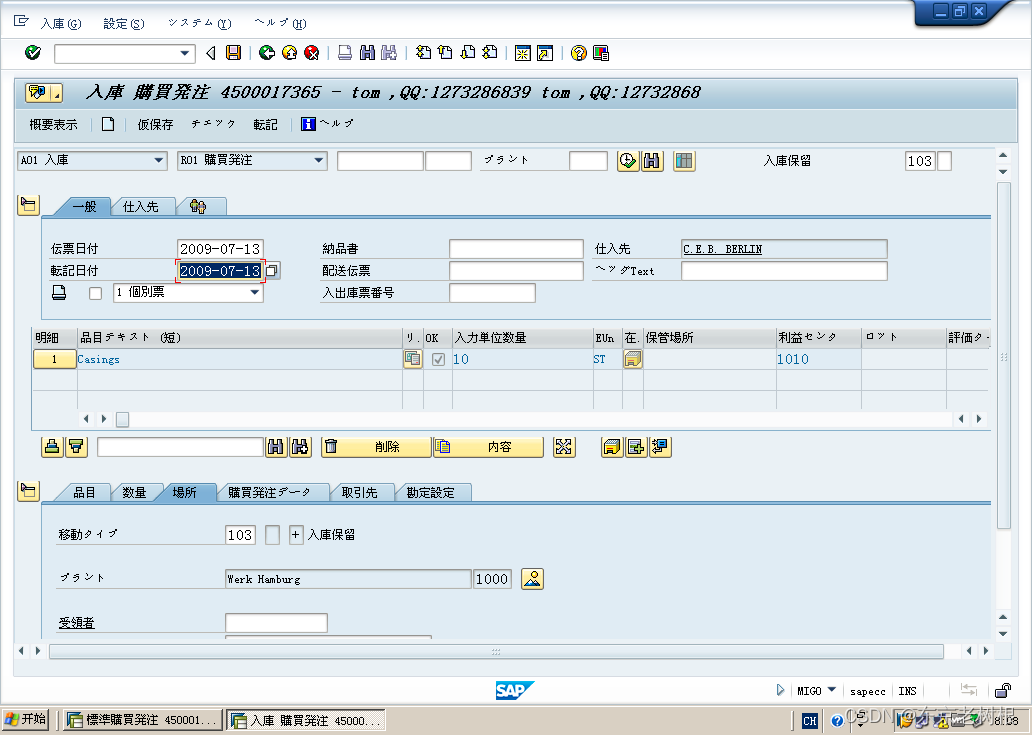Image resolution: width=1032 pixels, height=735 pixels.
Task: Click the 納品書 delivery note input field
Action: click(516, 249)
